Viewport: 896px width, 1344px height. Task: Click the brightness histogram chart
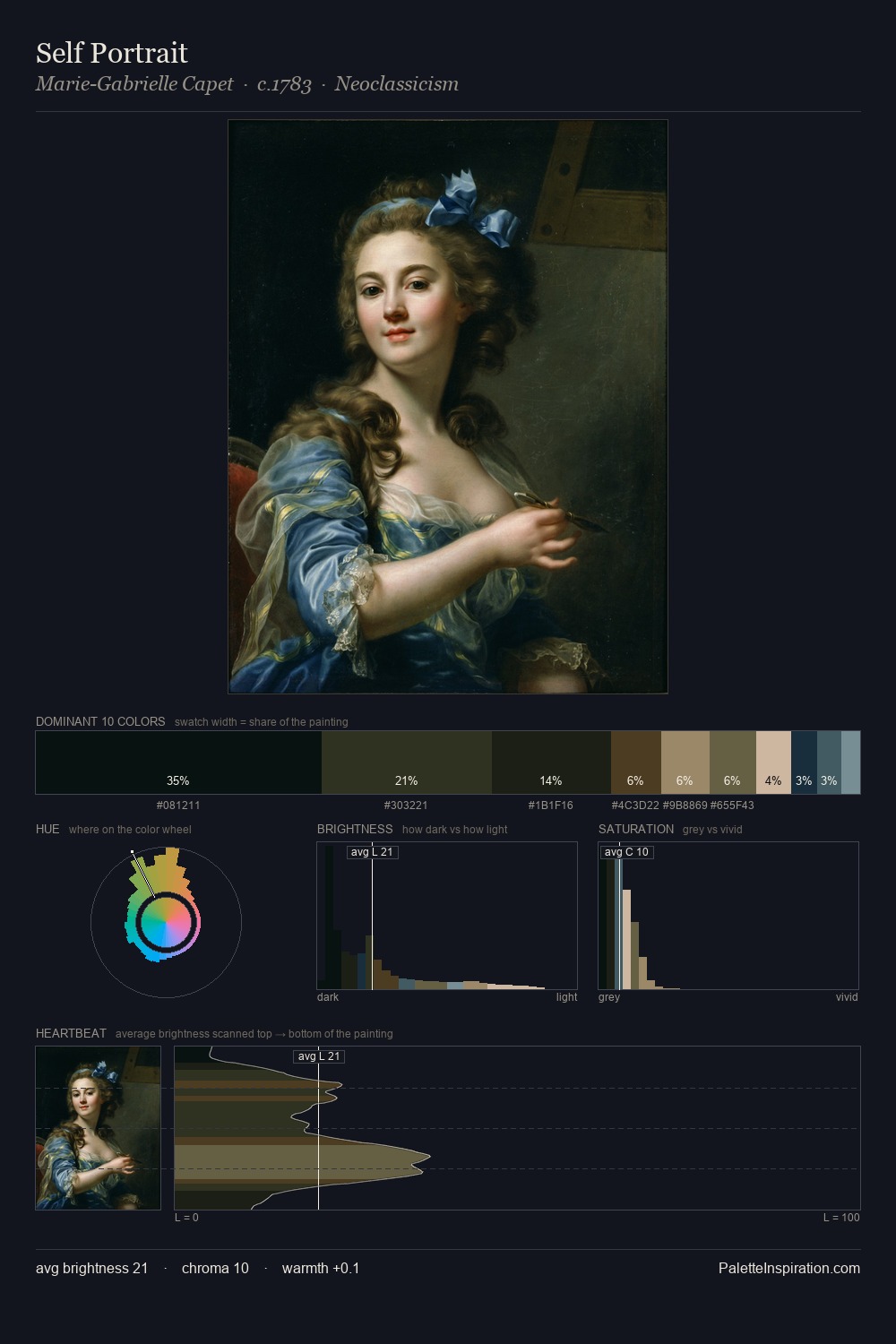click(447, 916)
